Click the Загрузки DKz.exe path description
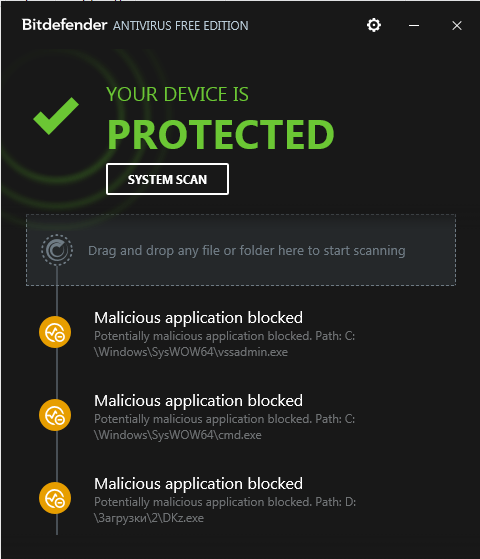 click(x=225, y=510)
